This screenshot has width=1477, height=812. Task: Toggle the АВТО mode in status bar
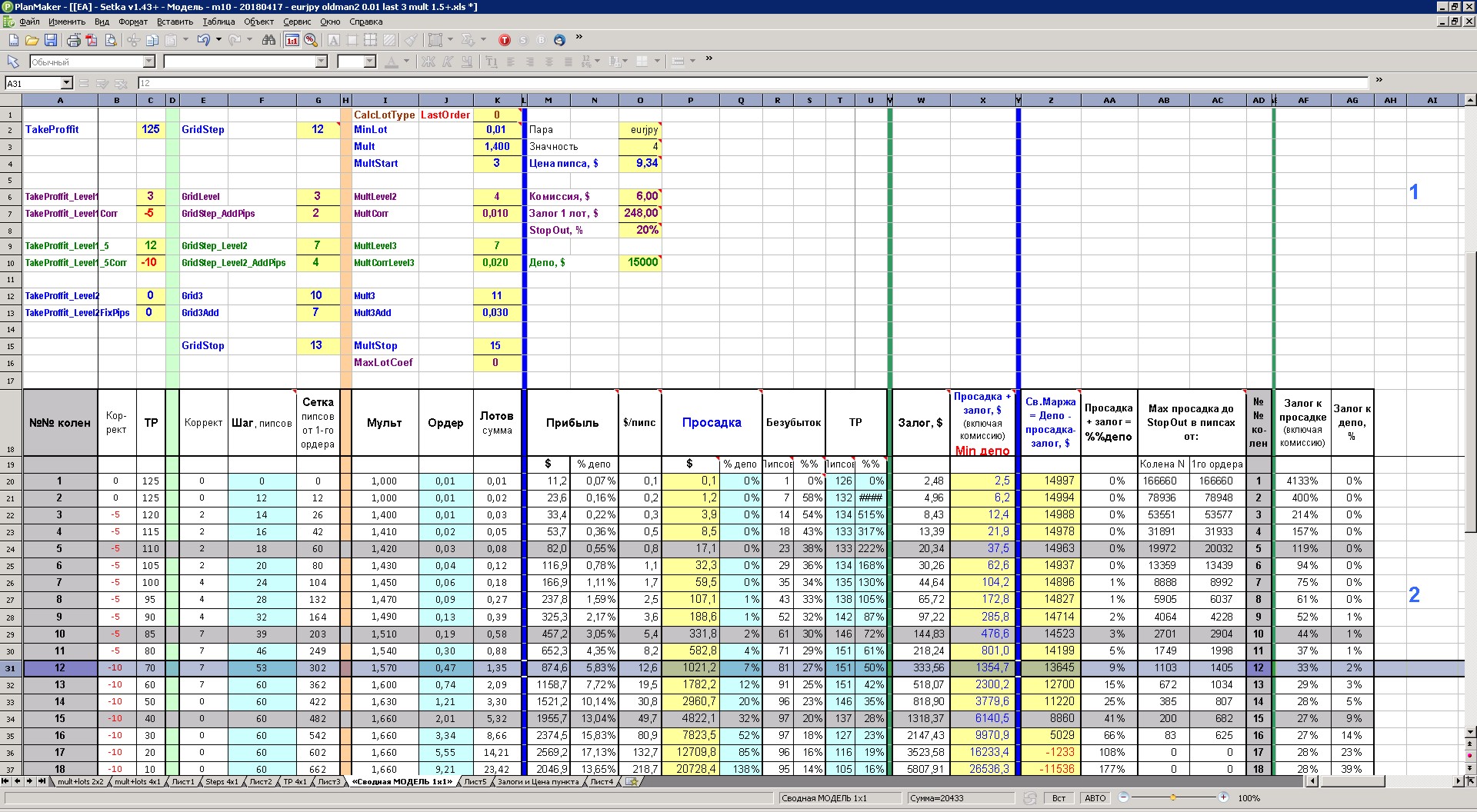(x=1095, y=798)
